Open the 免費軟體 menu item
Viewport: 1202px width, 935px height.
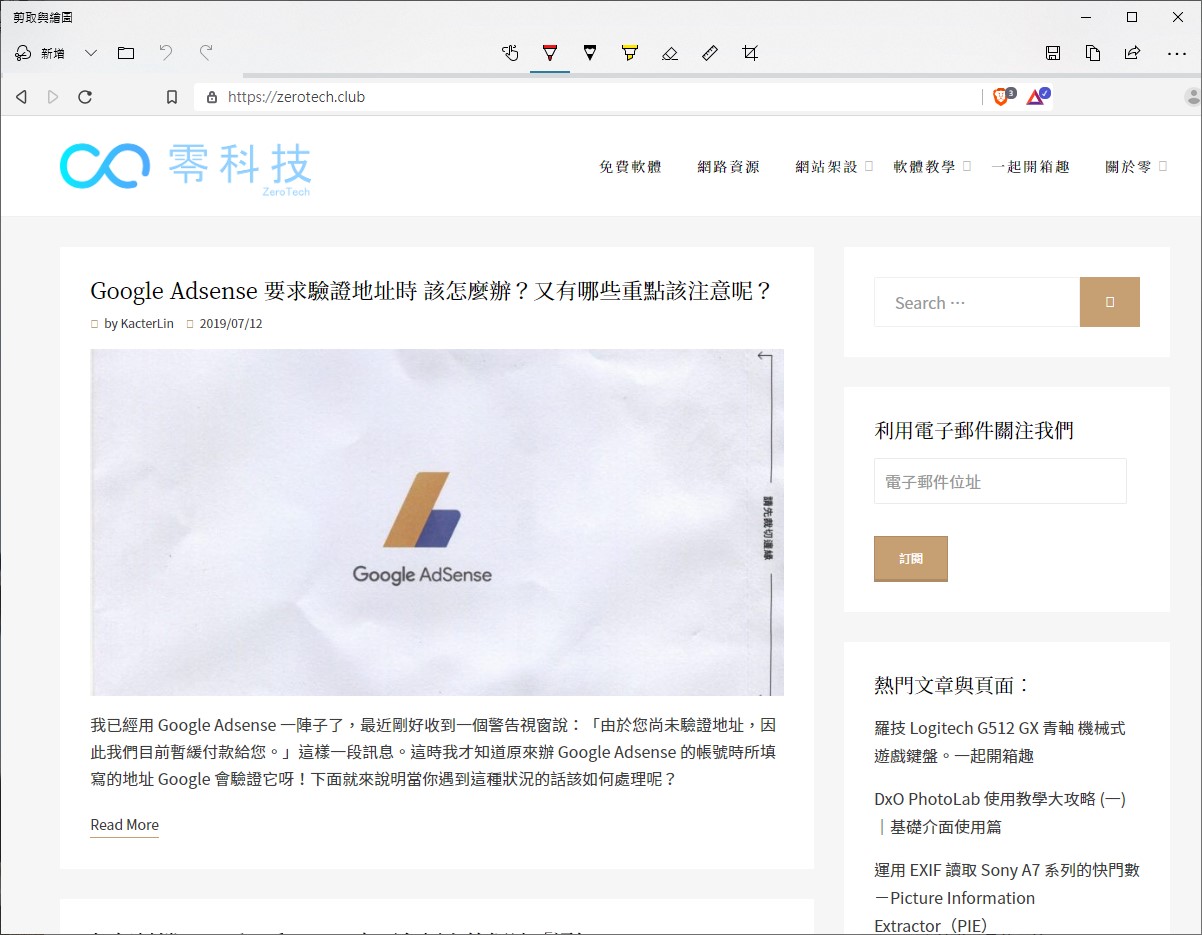[x=630, y=167]
